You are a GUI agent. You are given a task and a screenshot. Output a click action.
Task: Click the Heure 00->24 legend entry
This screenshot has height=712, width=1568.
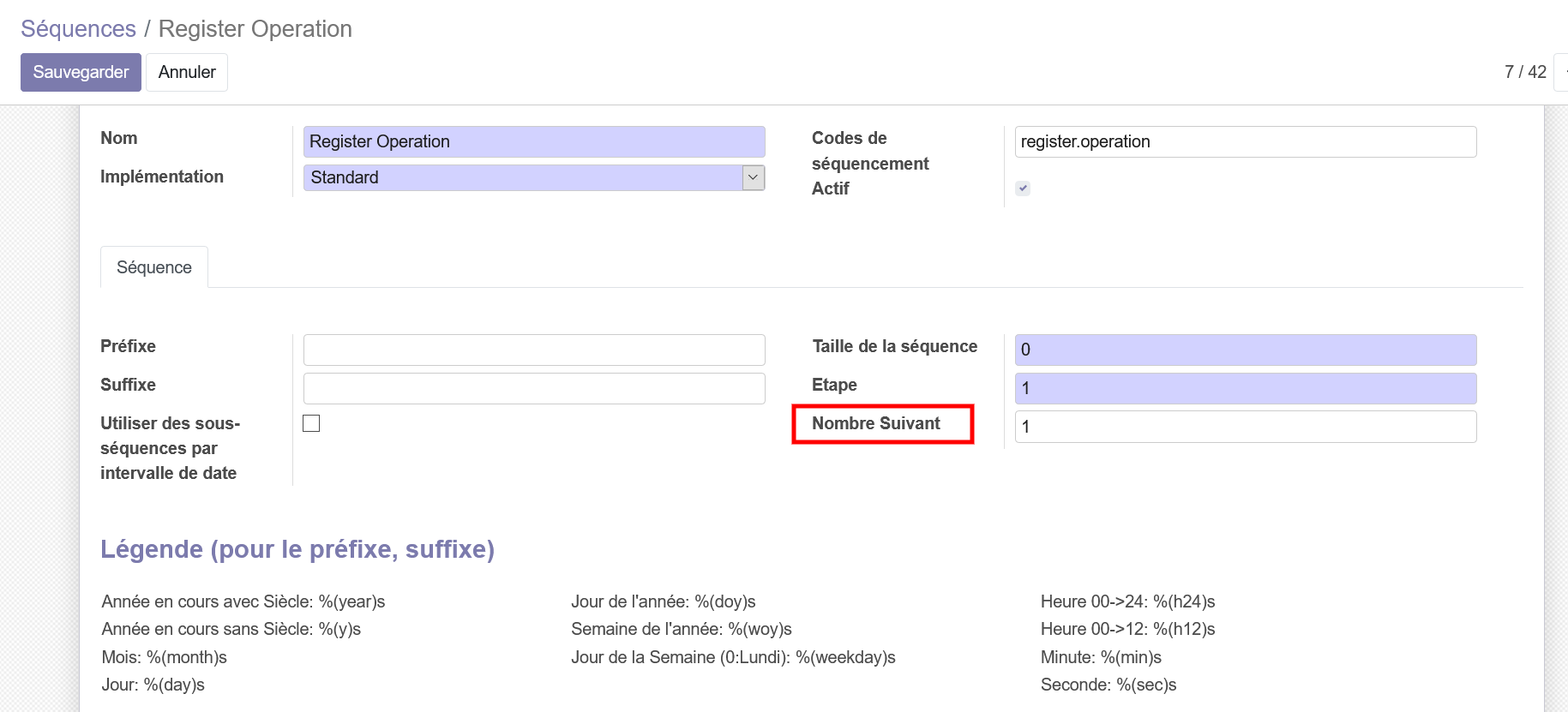click(x=1128, y=601)
